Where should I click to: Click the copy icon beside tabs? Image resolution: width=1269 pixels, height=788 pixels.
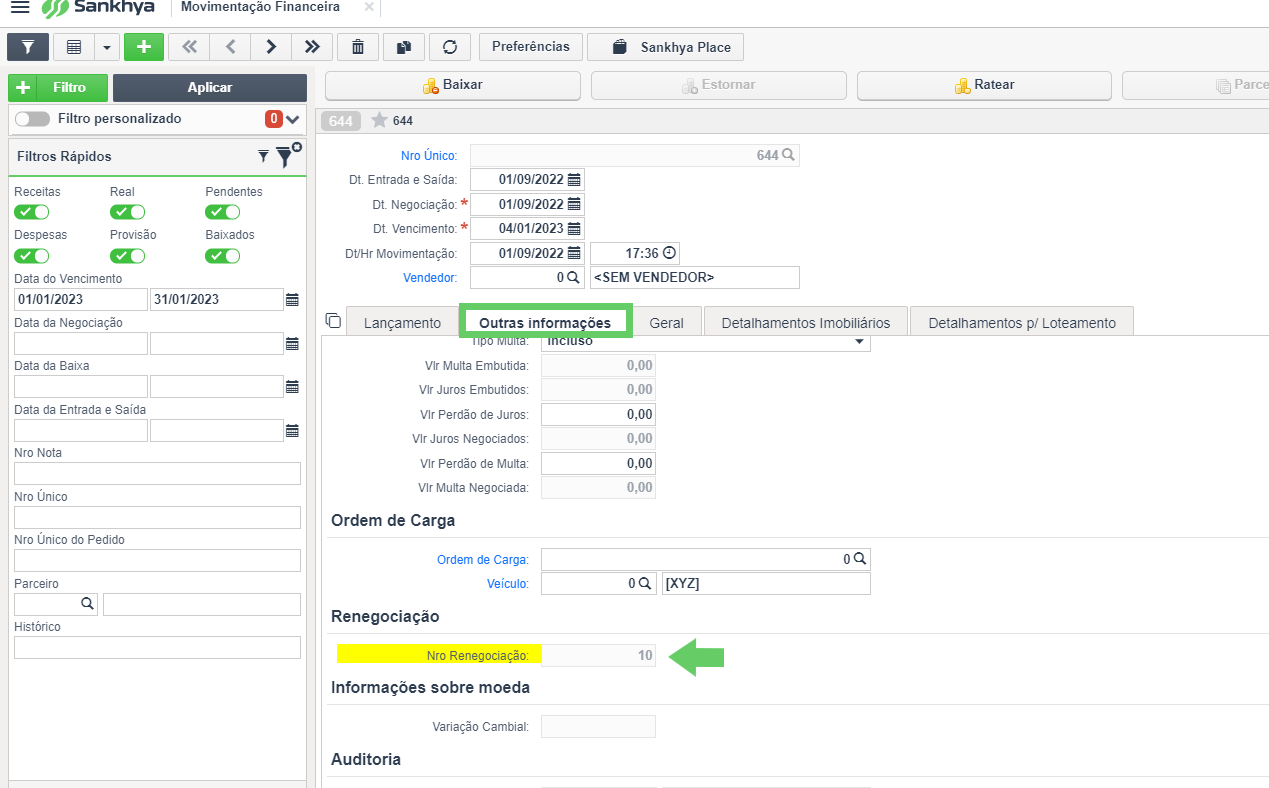pyautogui.click(x=334, y=321)
